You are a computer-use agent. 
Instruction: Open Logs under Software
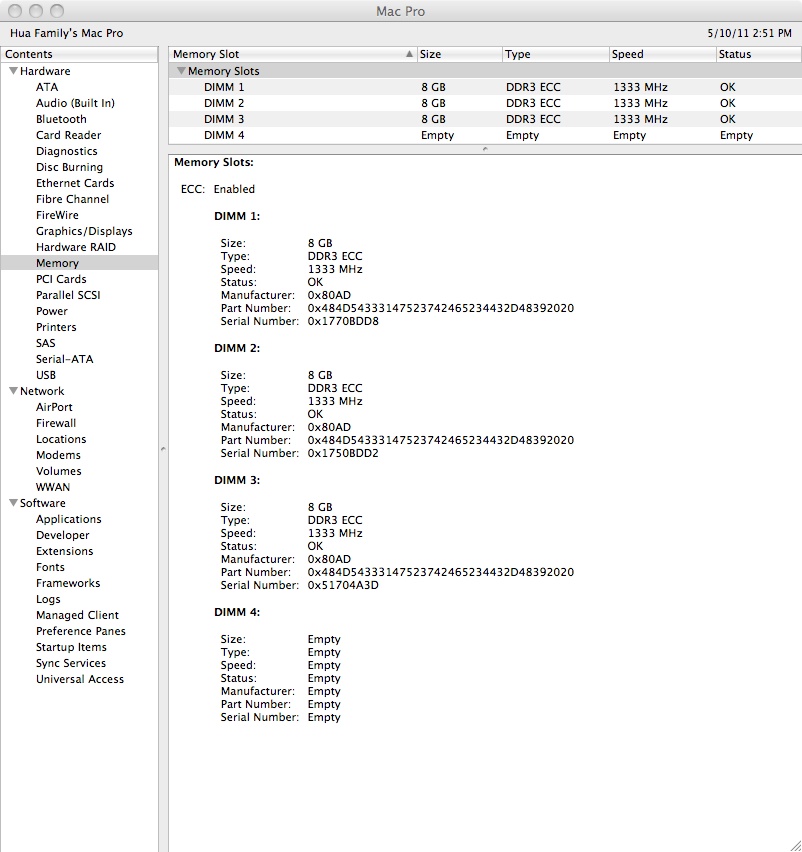(48, 599)
